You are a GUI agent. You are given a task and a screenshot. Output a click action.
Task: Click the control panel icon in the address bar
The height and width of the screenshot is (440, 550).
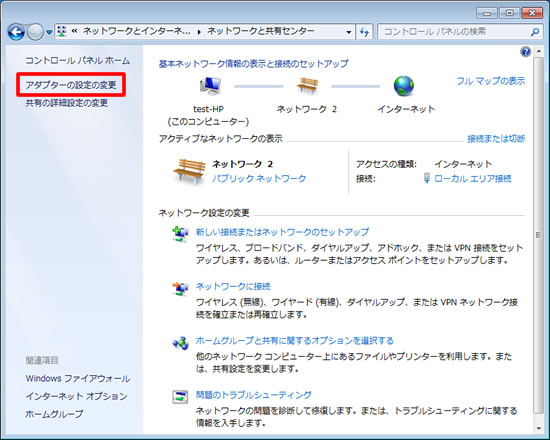click(x=62, y=32)
